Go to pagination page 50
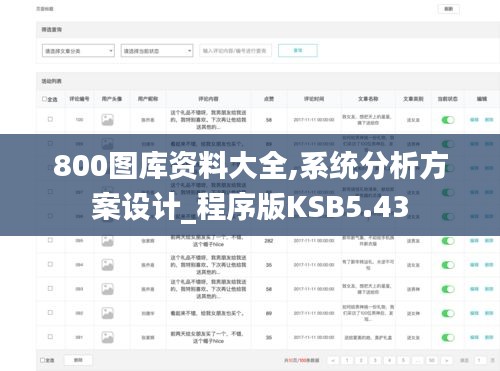The width and height of the screenshot is (500, 371). [432, 360]
